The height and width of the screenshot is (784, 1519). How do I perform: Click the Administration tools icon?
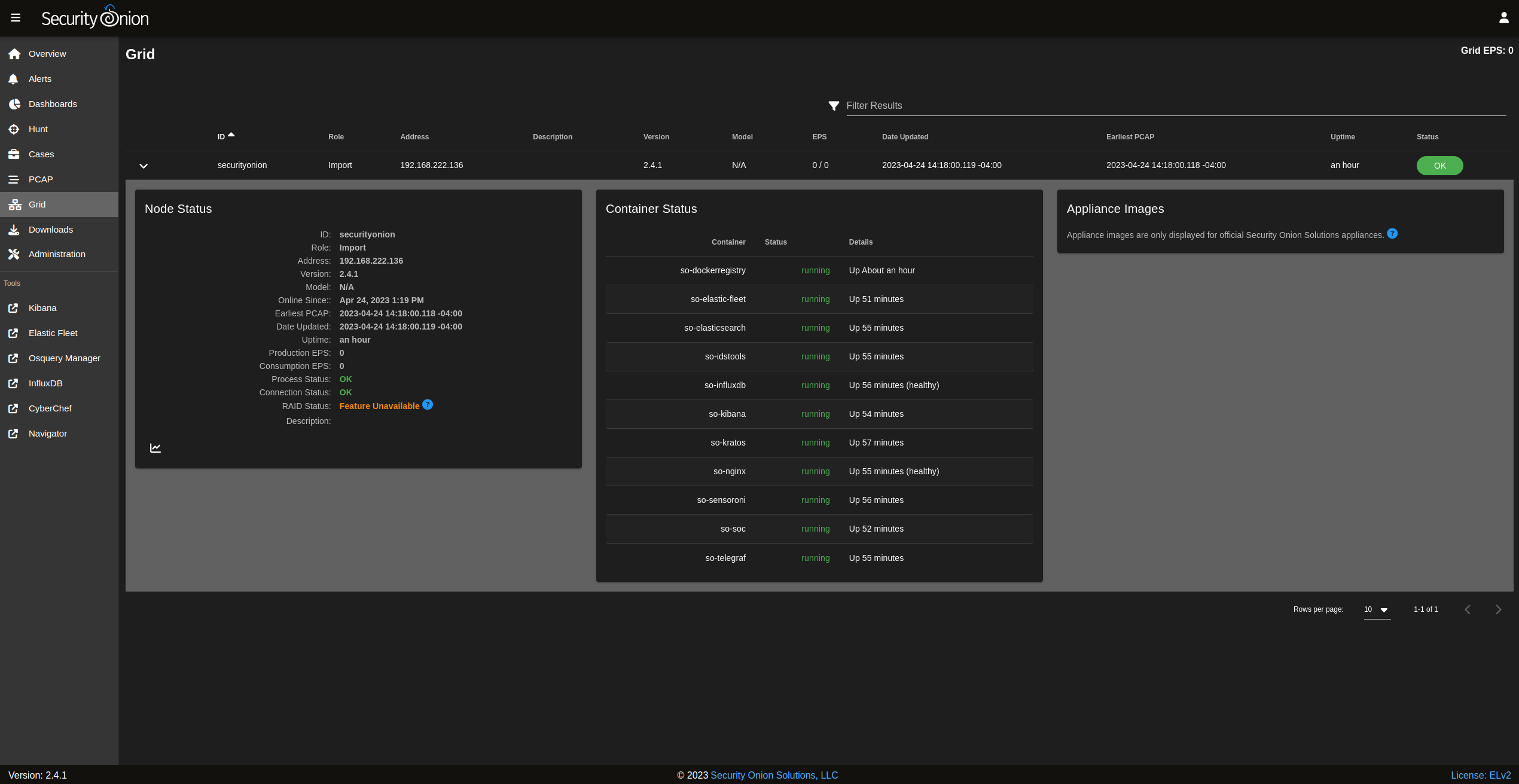(14, 254)
